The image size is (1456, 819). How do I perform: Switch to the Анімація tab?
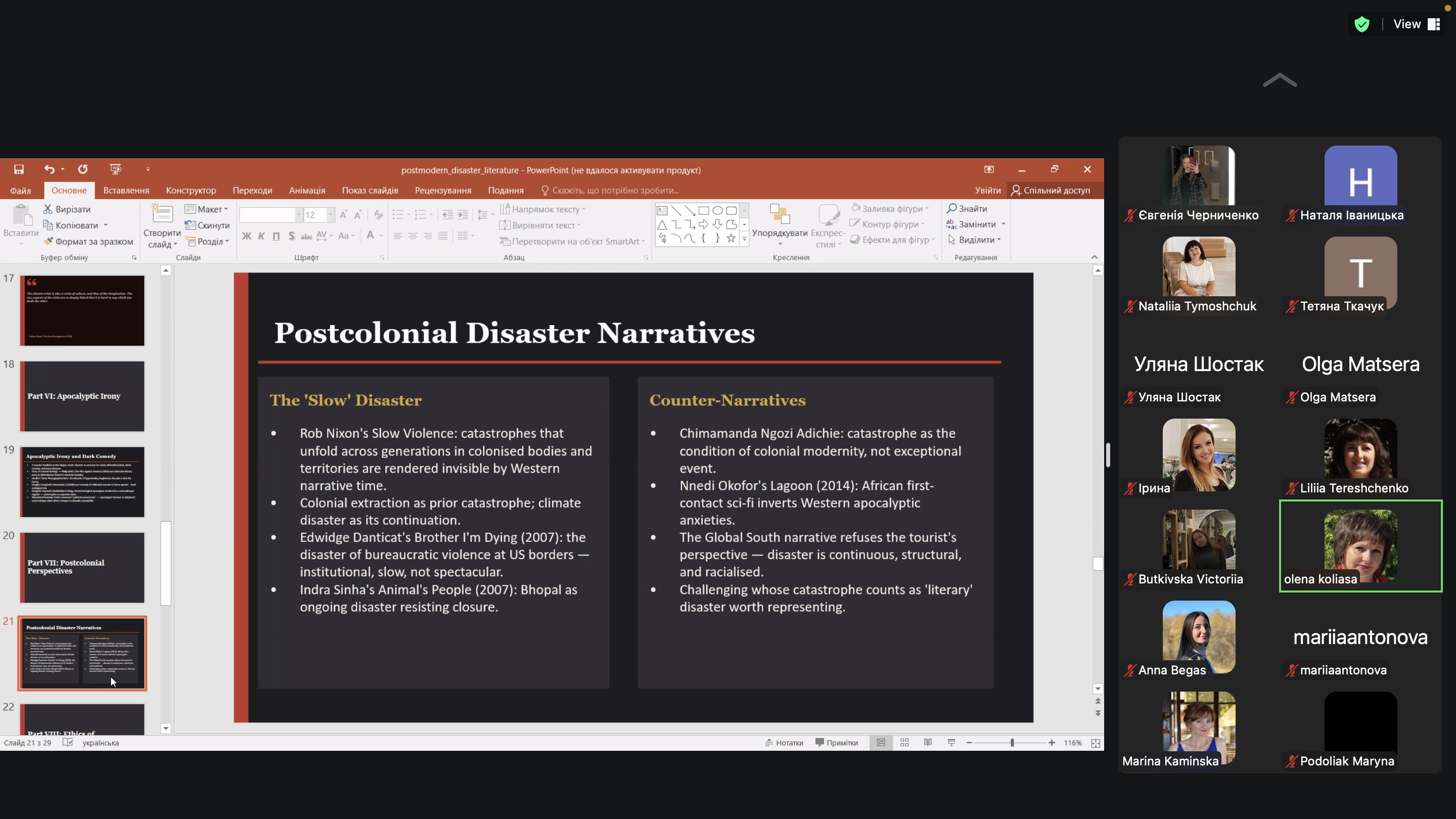pyautogui.click(x=307, y=191)
